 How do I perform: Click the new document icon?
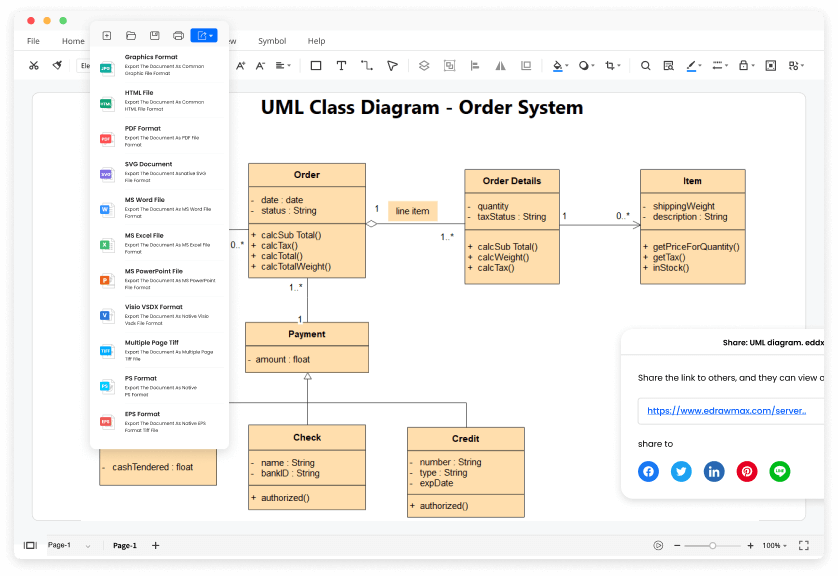[x=107, y=35]
